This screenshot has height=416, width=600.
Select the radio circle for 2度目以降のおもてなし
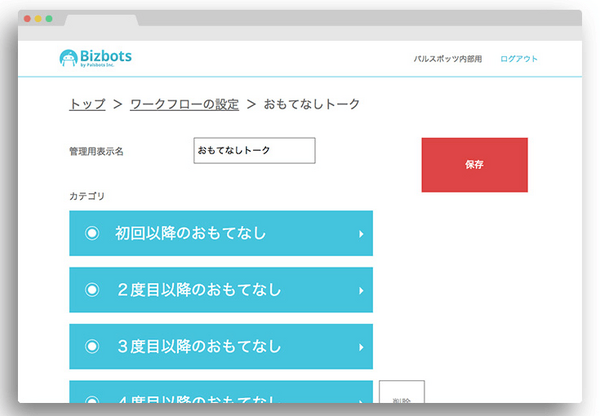92,290
